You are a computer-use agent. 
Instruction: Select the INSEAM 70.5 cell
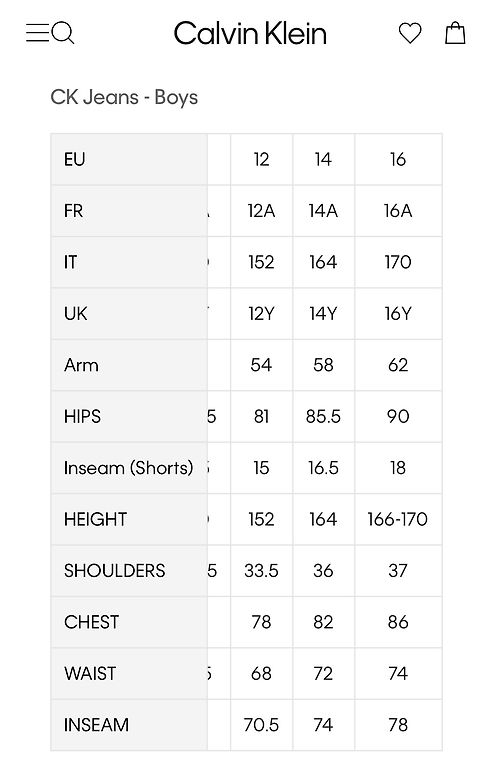[x=261, y=725]
